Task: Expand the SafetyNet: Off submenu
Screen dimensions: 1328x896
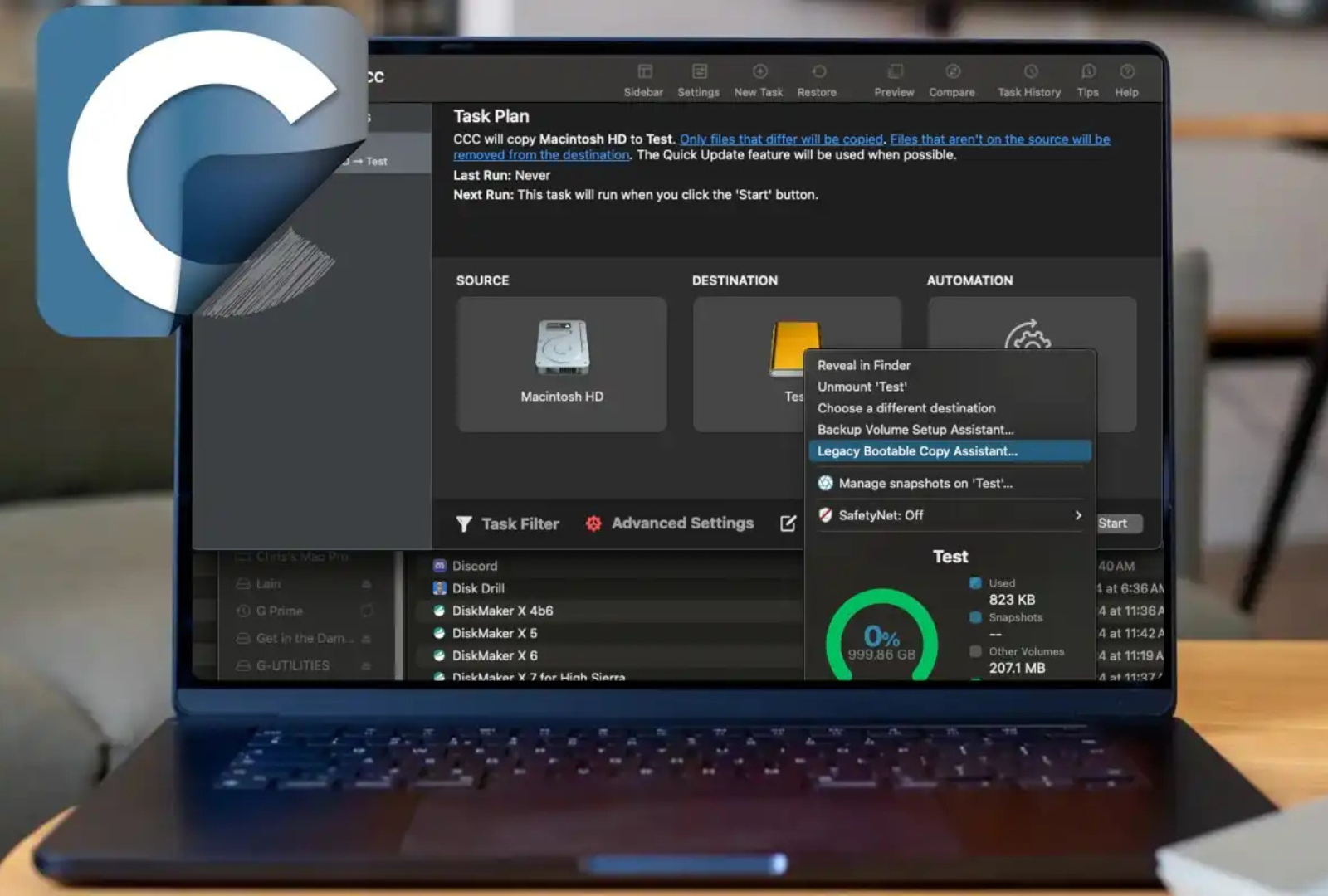Action: click(x=950, y=515)
